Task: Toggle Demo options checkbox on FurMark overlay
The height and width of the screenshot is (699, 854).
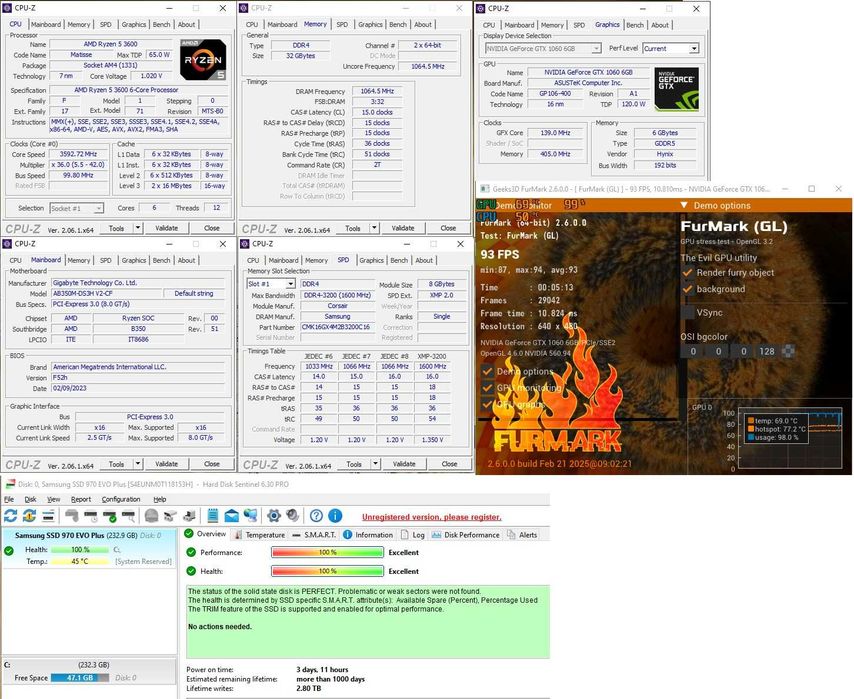Action: tap(487, 372)
